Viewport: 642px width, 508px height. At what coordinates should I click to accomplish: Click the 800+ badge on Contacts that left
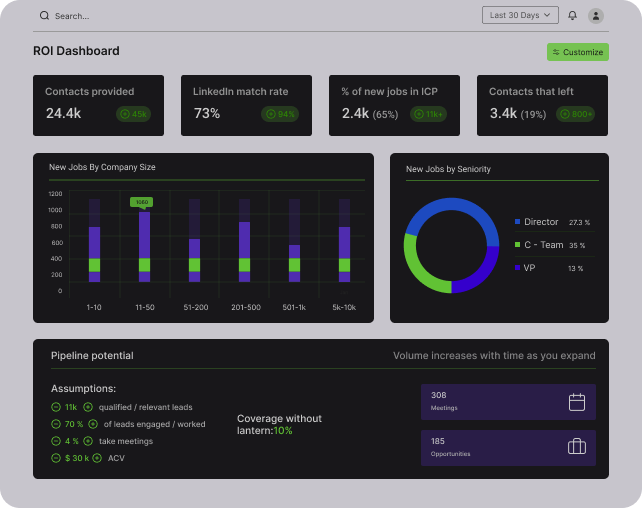[576, 114]
